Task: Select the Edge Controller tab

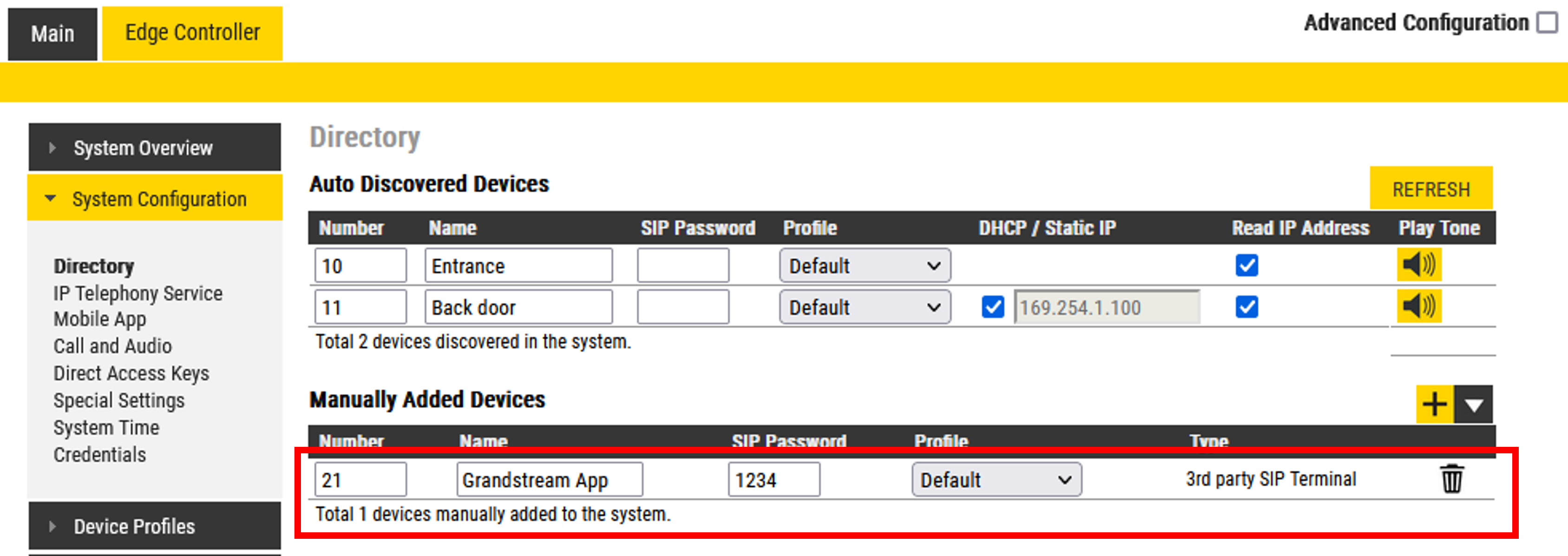Action: pyautogui.click(x=192, y=33)
